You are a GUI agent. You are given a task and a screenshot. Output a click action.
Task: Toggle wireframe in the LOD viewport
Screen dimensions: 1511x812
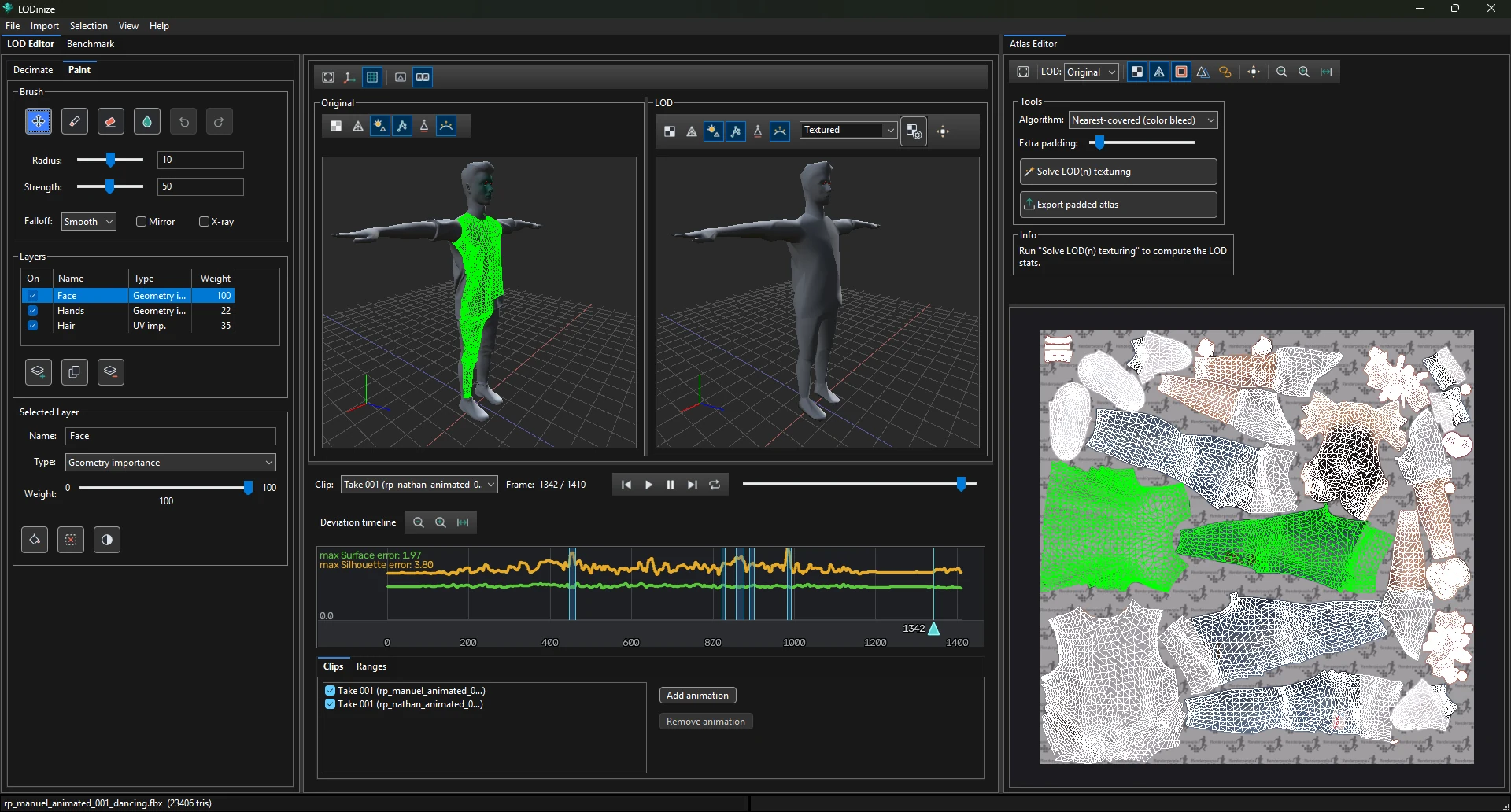[692, 131]
